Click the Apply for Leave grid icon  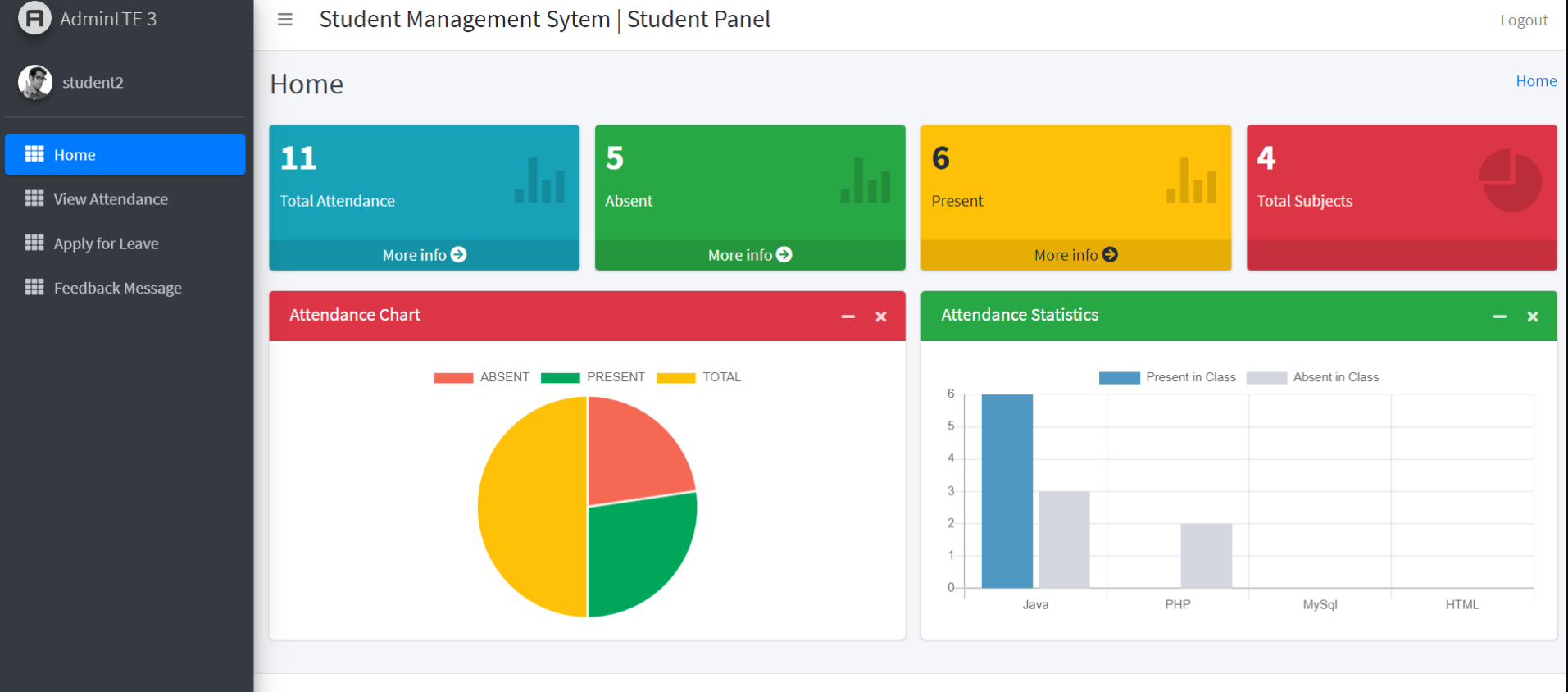pyautogui.click(x=34, y=243)
